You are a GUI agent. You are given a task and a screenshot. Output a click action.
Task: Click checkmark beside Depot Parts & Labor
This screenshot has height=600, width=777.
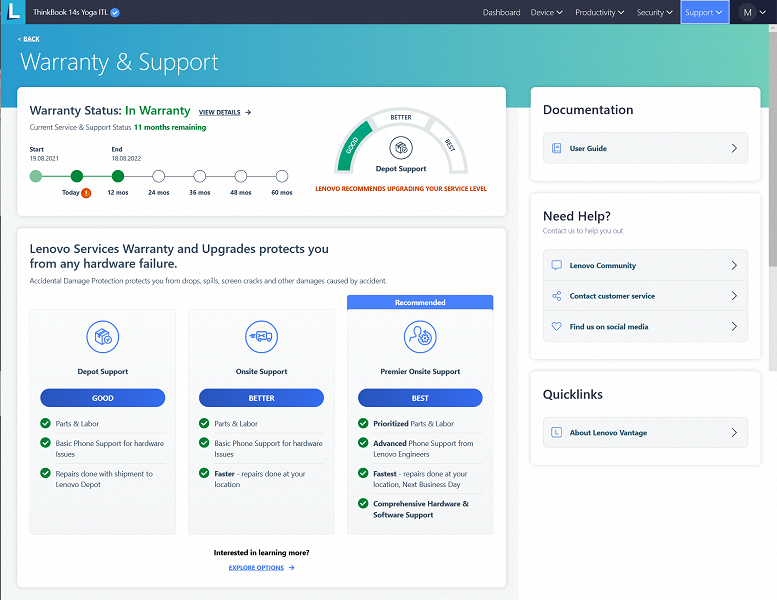click(45, 423)
